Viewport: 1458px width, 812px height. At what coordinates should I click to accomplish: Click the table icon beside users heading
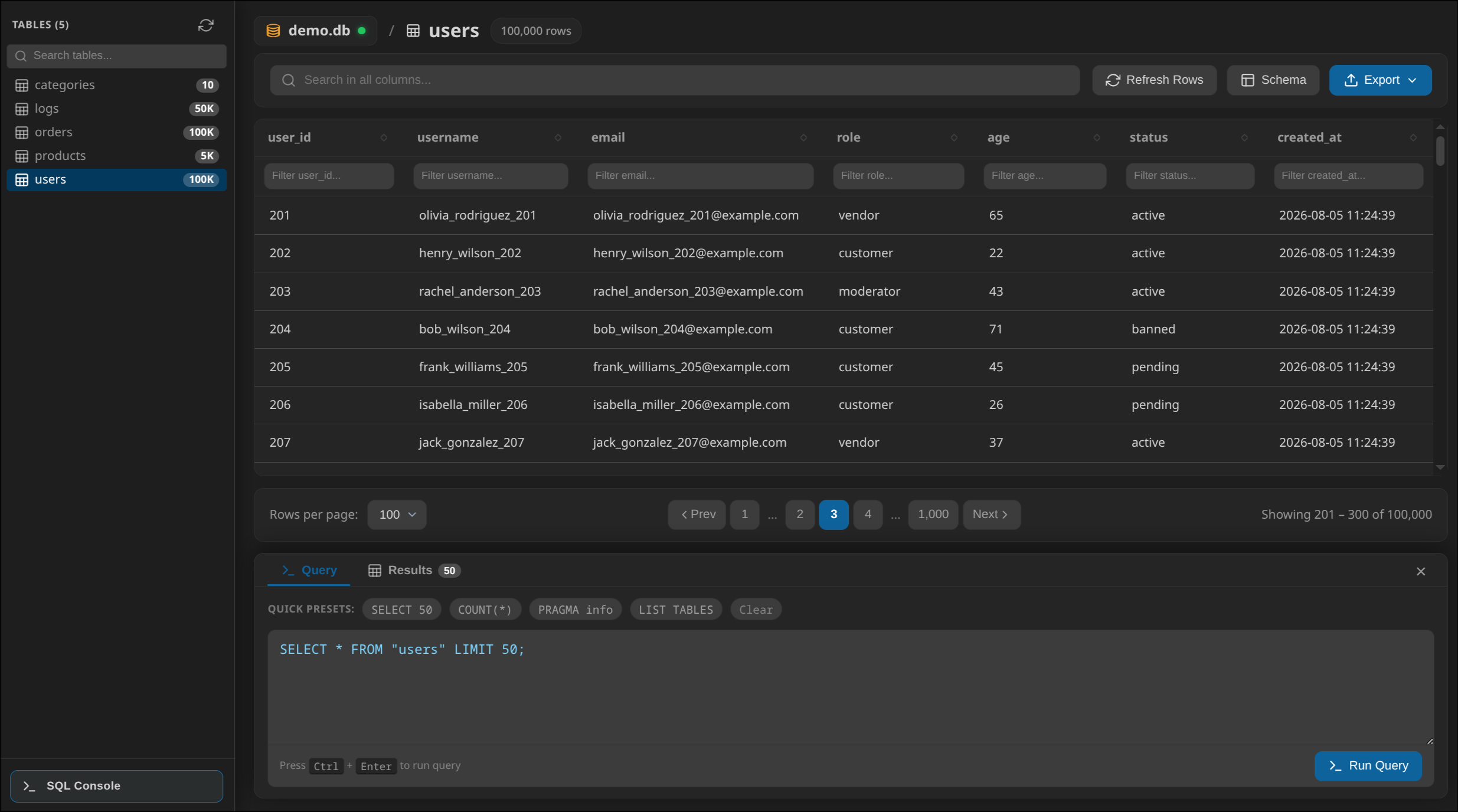pos(413,31)
